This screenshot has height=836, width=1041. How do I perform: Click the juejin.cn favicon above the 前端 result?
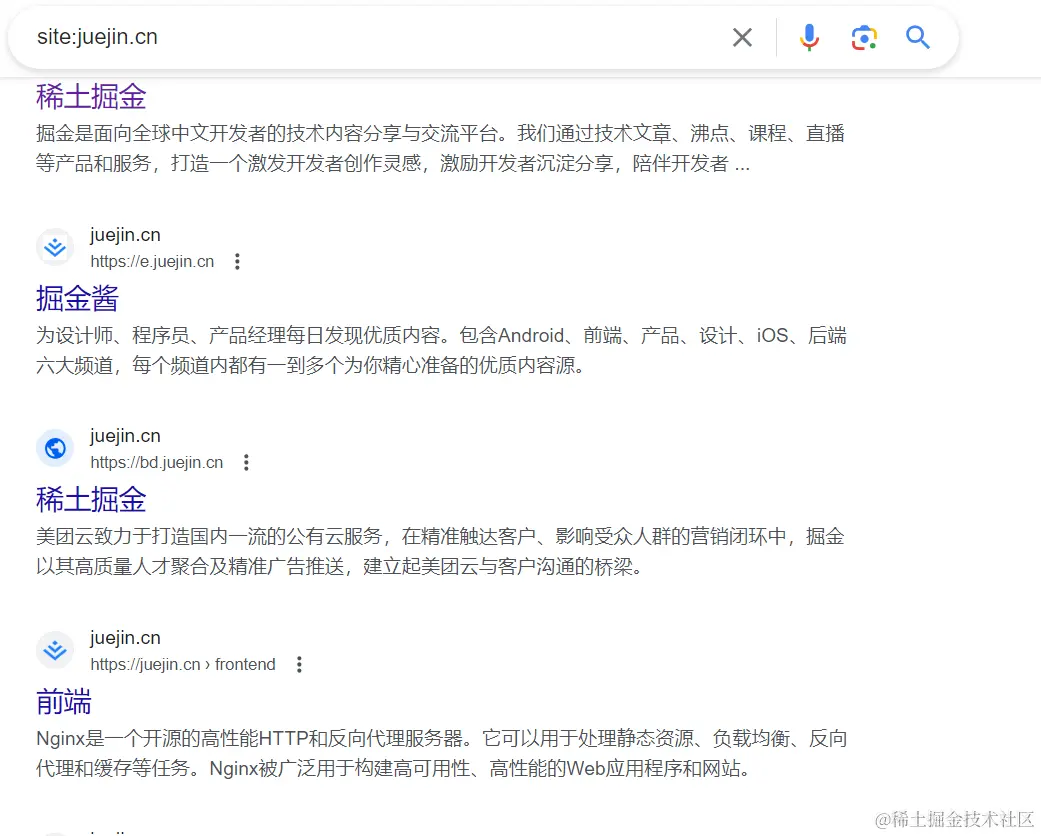tap(55, 649)
